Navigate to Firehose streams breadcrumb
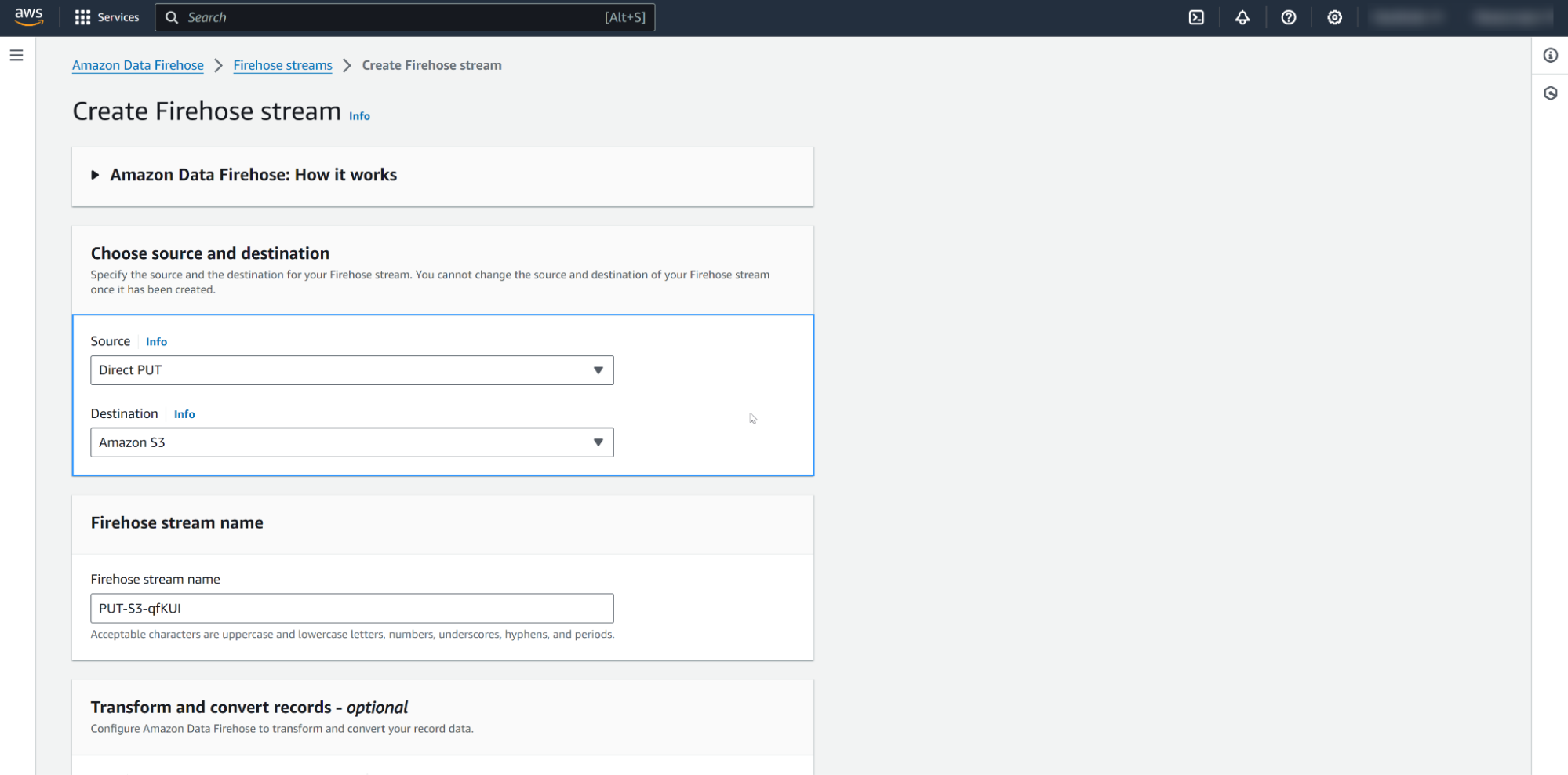 [x=282, y=65]
